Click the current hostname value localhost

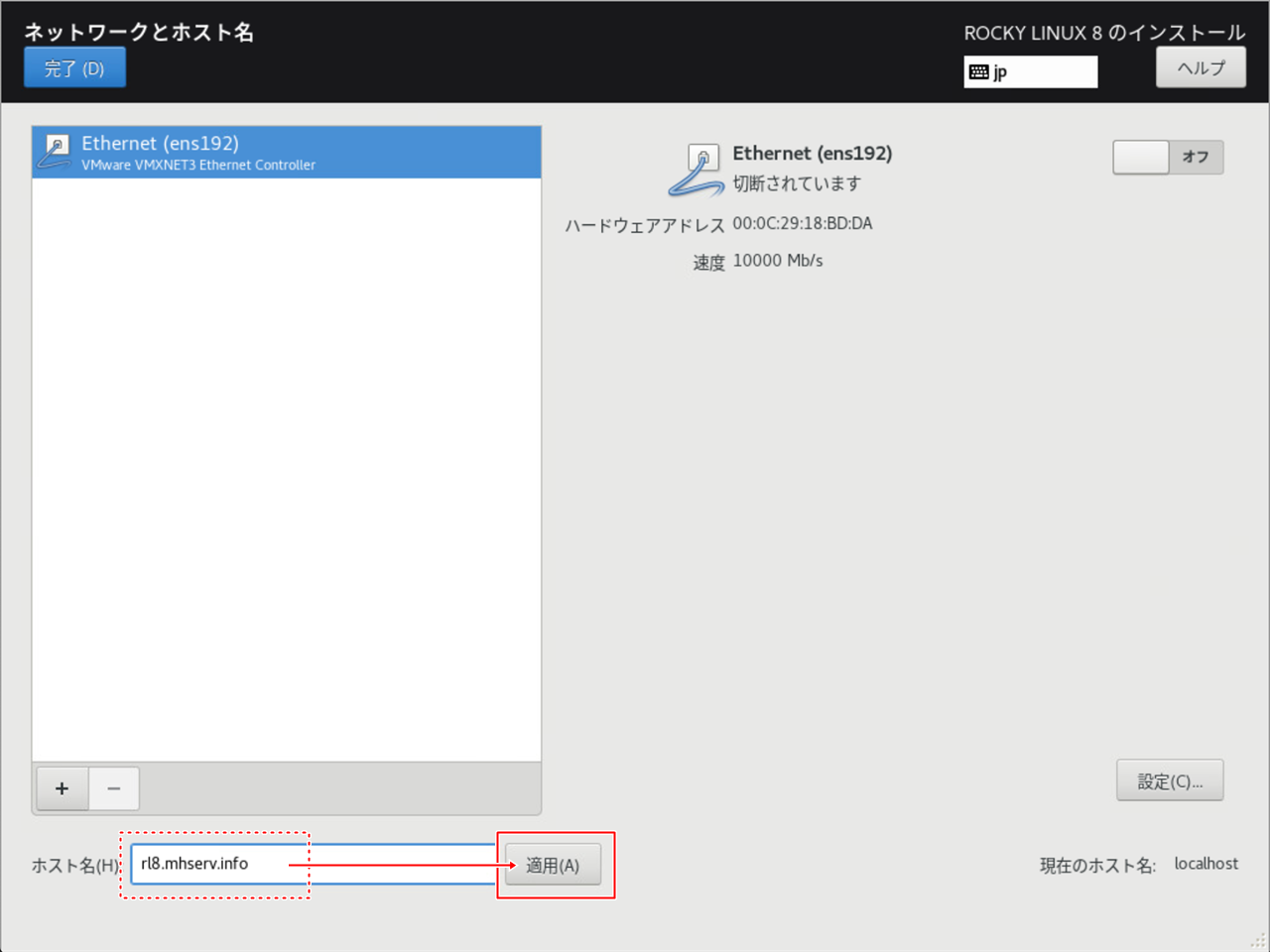point(1206,864)
